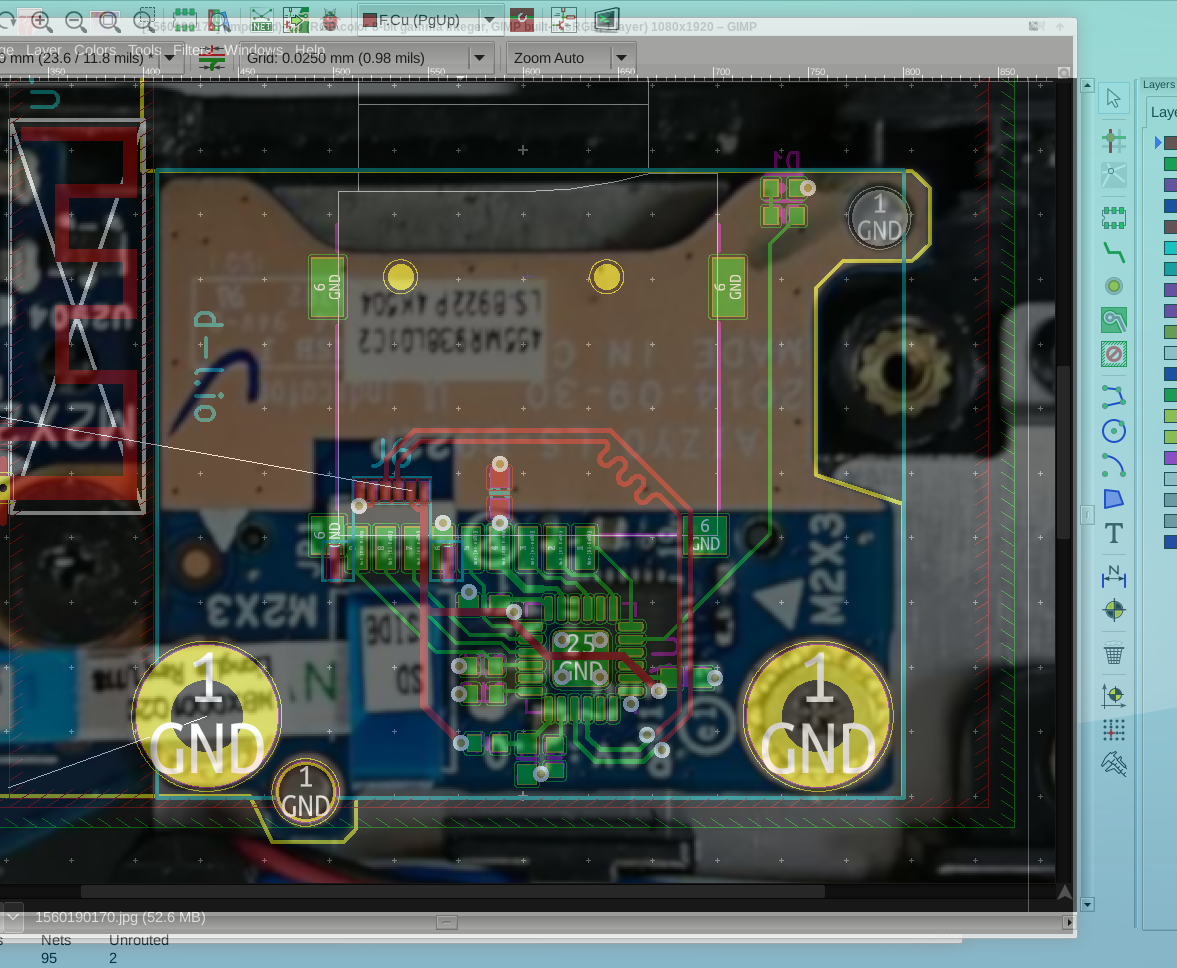Run Design Rules Check ladybug icon

(x=330, y=20)
